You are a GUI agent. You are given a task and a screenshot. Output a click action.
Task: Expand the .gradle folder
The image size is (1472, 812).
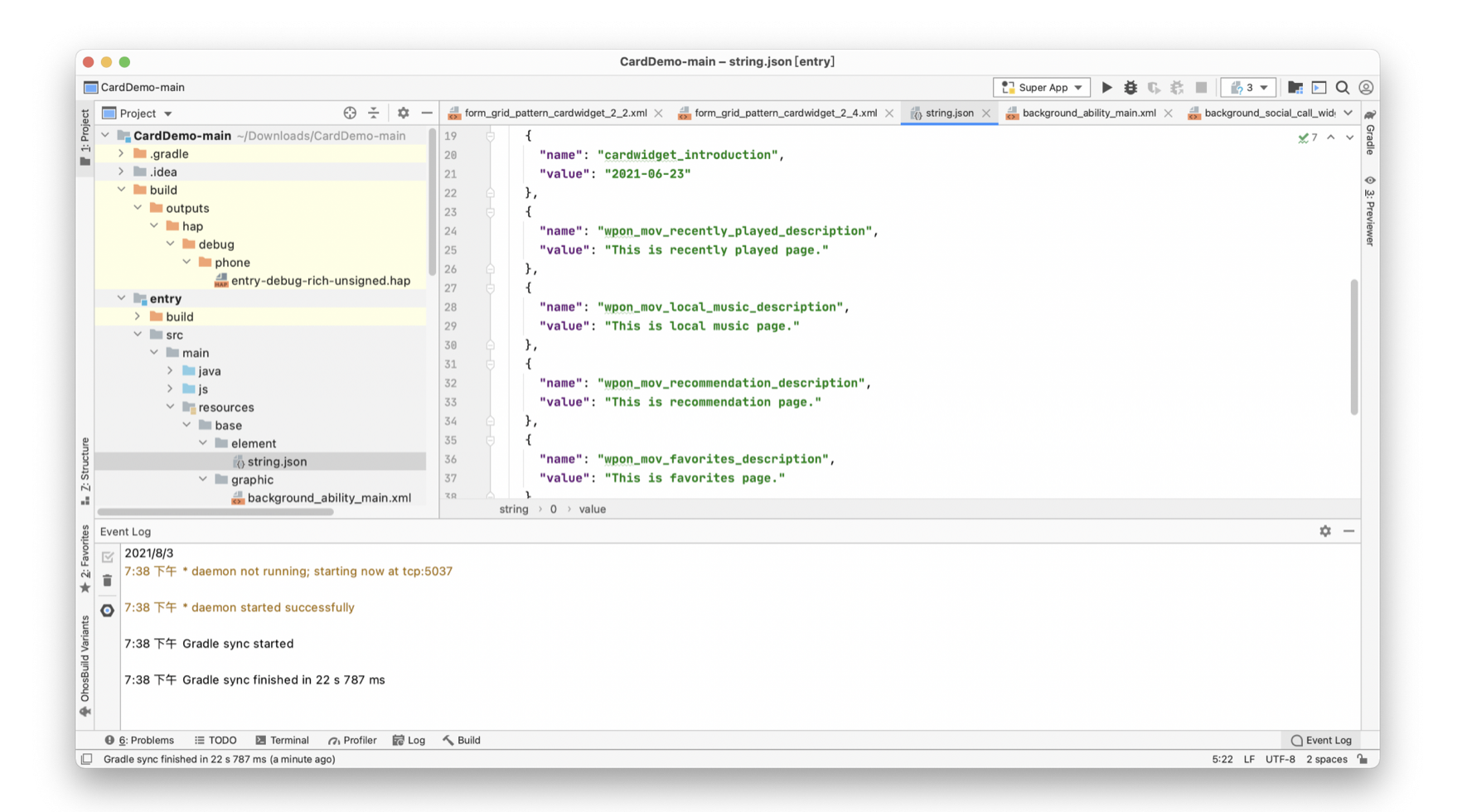click(x=122, y=153)
